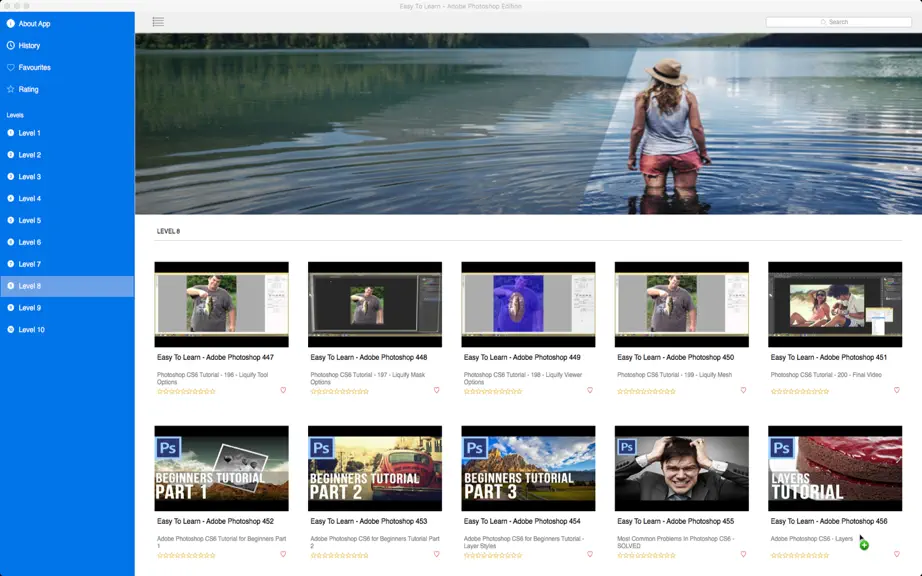
Task: Click inside the Search field
Action: pos(839,22)
